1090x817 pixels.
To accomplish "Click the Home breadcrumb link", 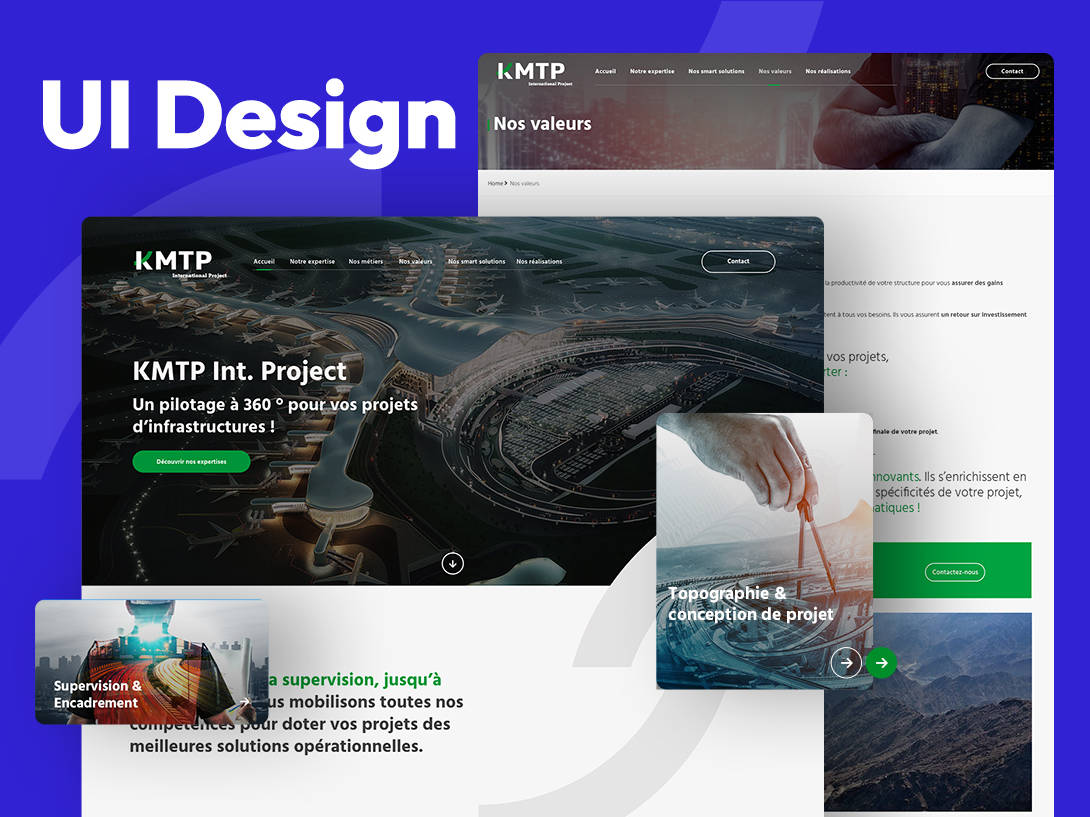I will pyautogui.click(x=495, y=184).
